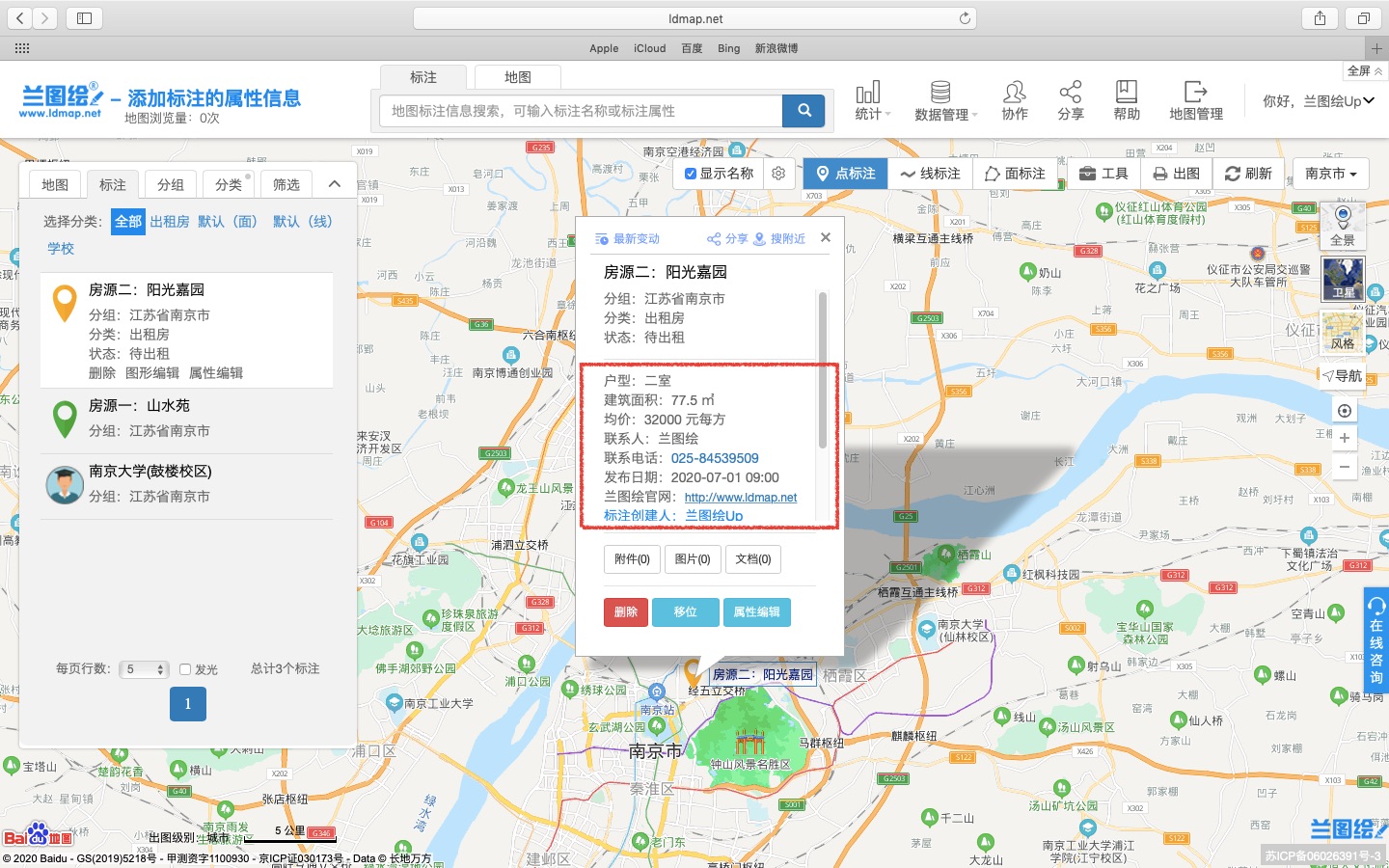Open the 分组 tab in left panel
Viewport: 1389px width, 868px height.
[x=171, y=184]
